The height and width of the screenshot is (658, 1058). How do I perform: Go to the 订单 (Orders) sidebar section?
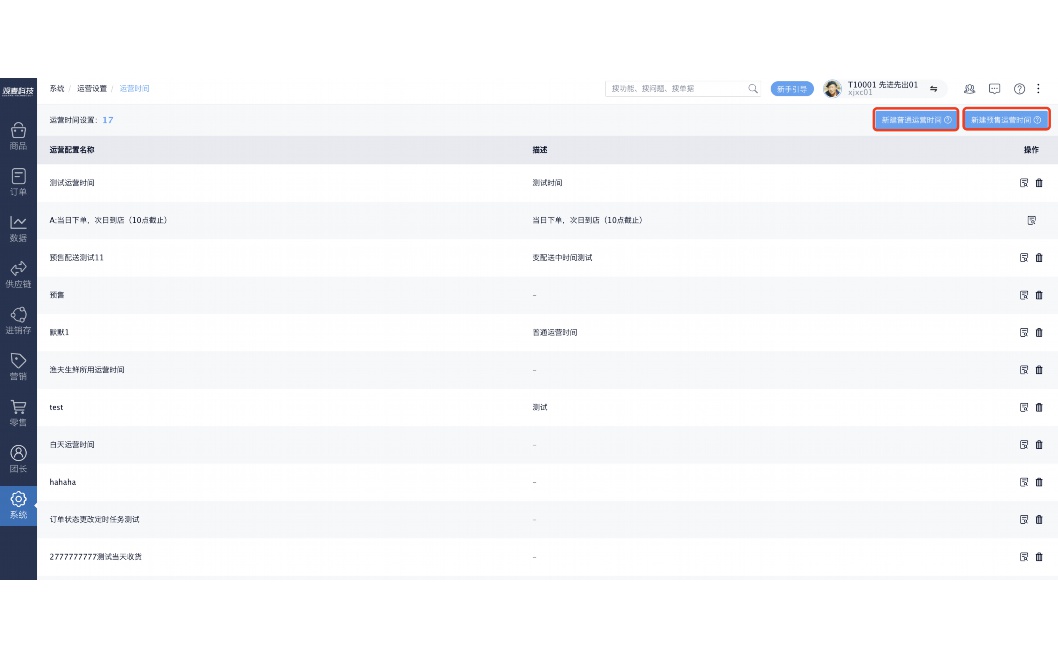(x=18, y=182)
